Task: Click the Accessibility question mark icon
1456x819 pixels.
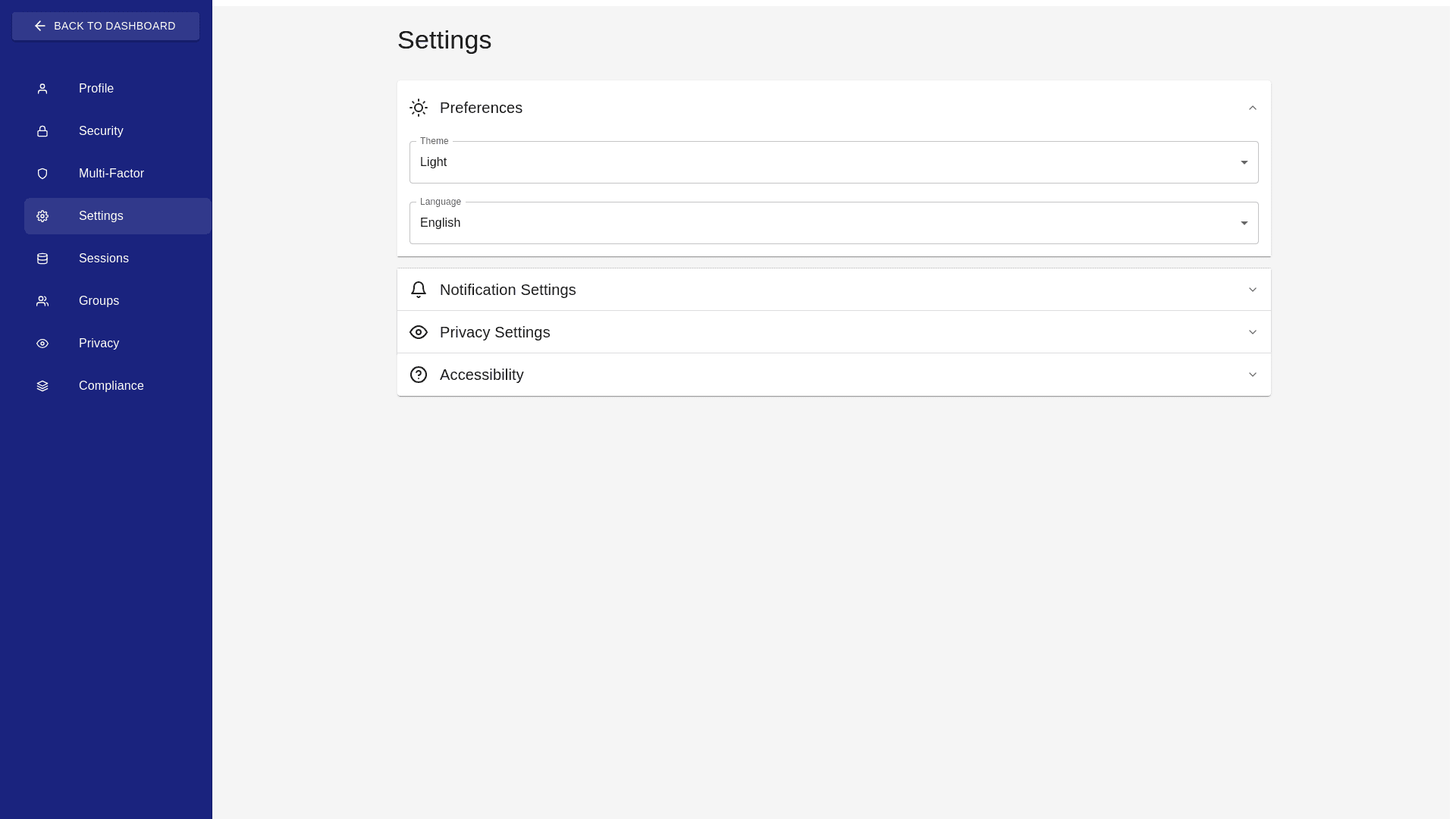Action: pos(419,375)
